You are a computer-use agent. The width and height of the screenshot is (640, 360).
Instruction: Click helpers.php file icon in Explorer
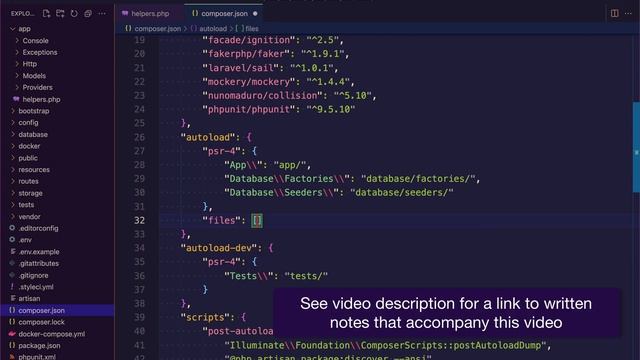(16, 99)
